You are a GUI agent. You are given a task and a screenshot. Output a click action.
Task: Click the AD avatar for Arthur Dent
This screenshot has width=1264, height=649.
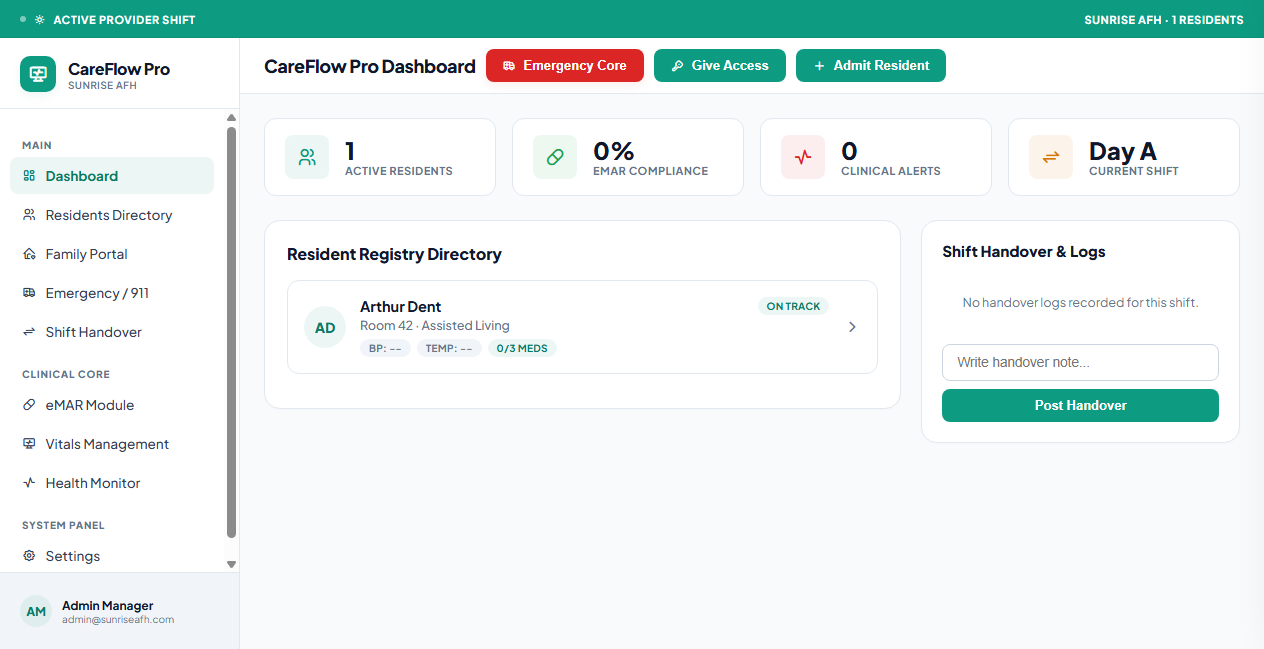pos(325,327)
